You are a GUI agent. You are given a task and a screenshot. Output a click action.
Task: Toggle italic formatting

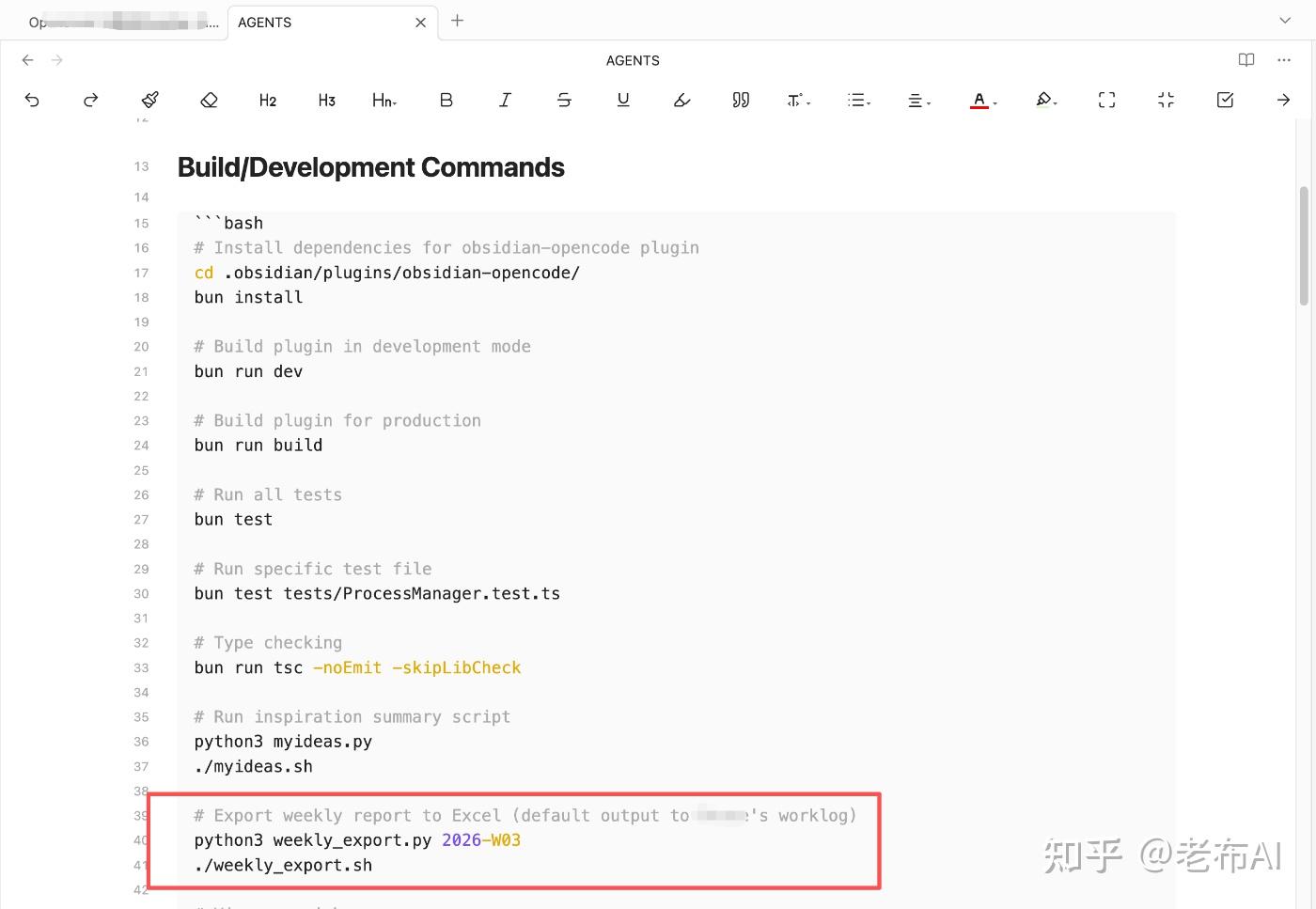[505, 100]
